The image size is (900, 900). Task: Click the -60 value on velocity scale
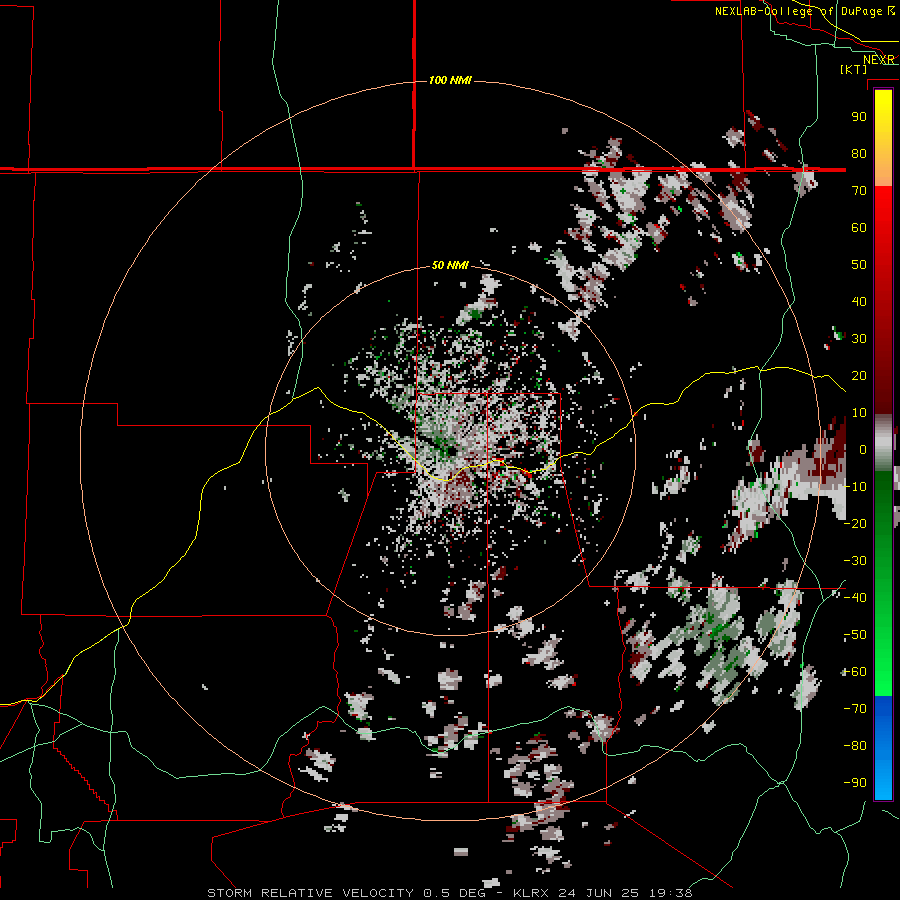[856, 672]
